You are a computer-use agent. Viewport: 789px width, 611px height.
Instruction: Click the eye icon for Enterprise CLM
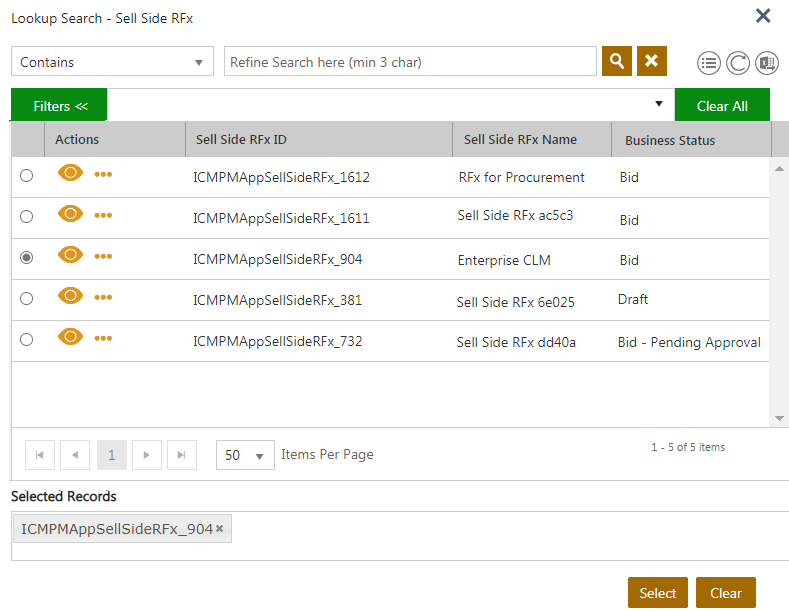point(70,256)
